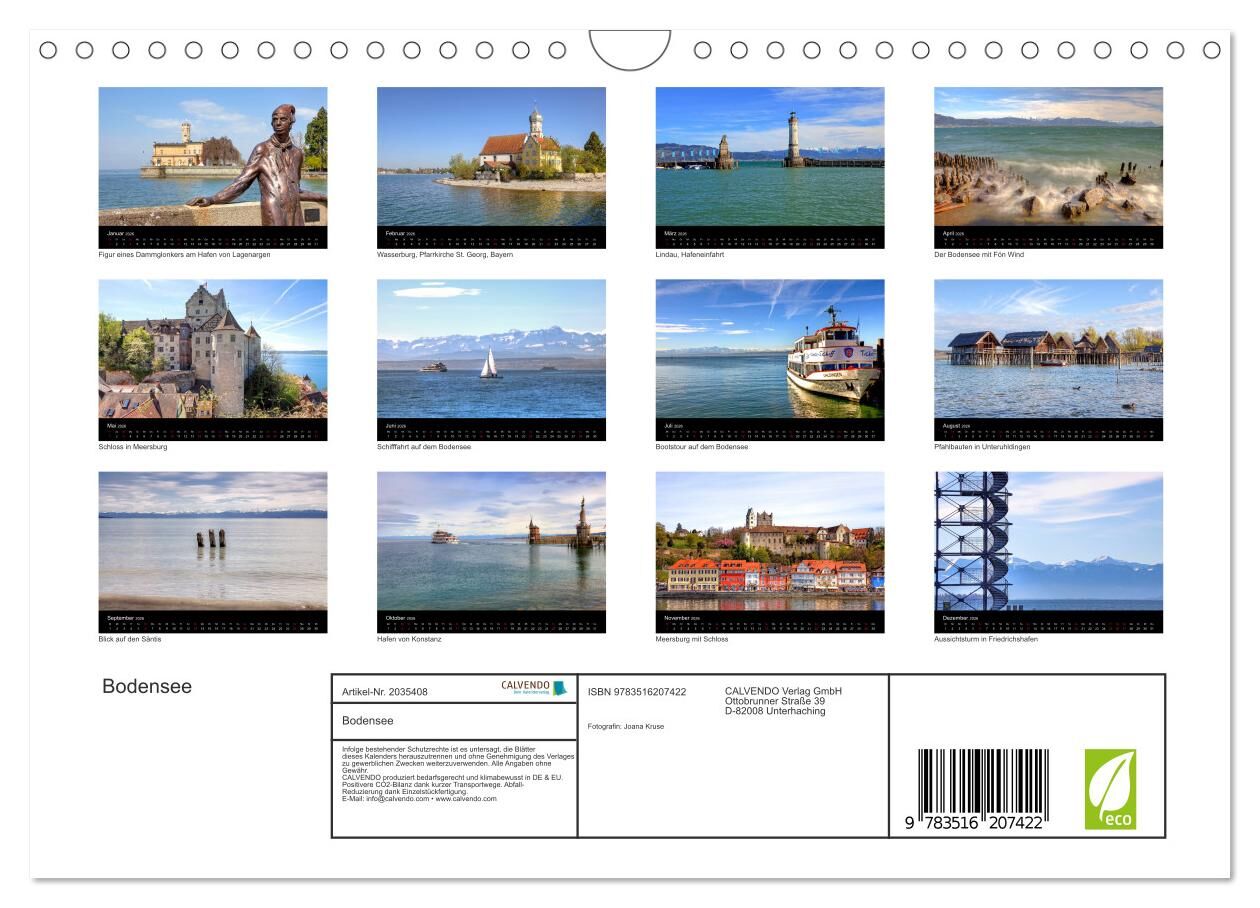Select the June sailboat photo
This screenshot has width=1260, height=908.
tap(491, 349)
